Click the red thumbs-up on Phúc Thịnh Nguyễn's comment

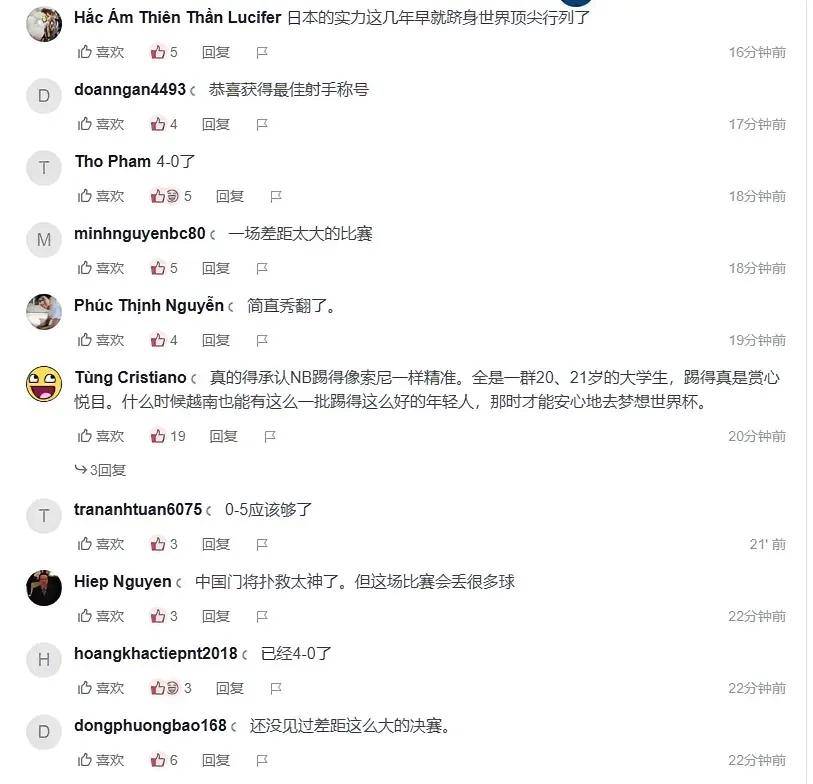158,341
